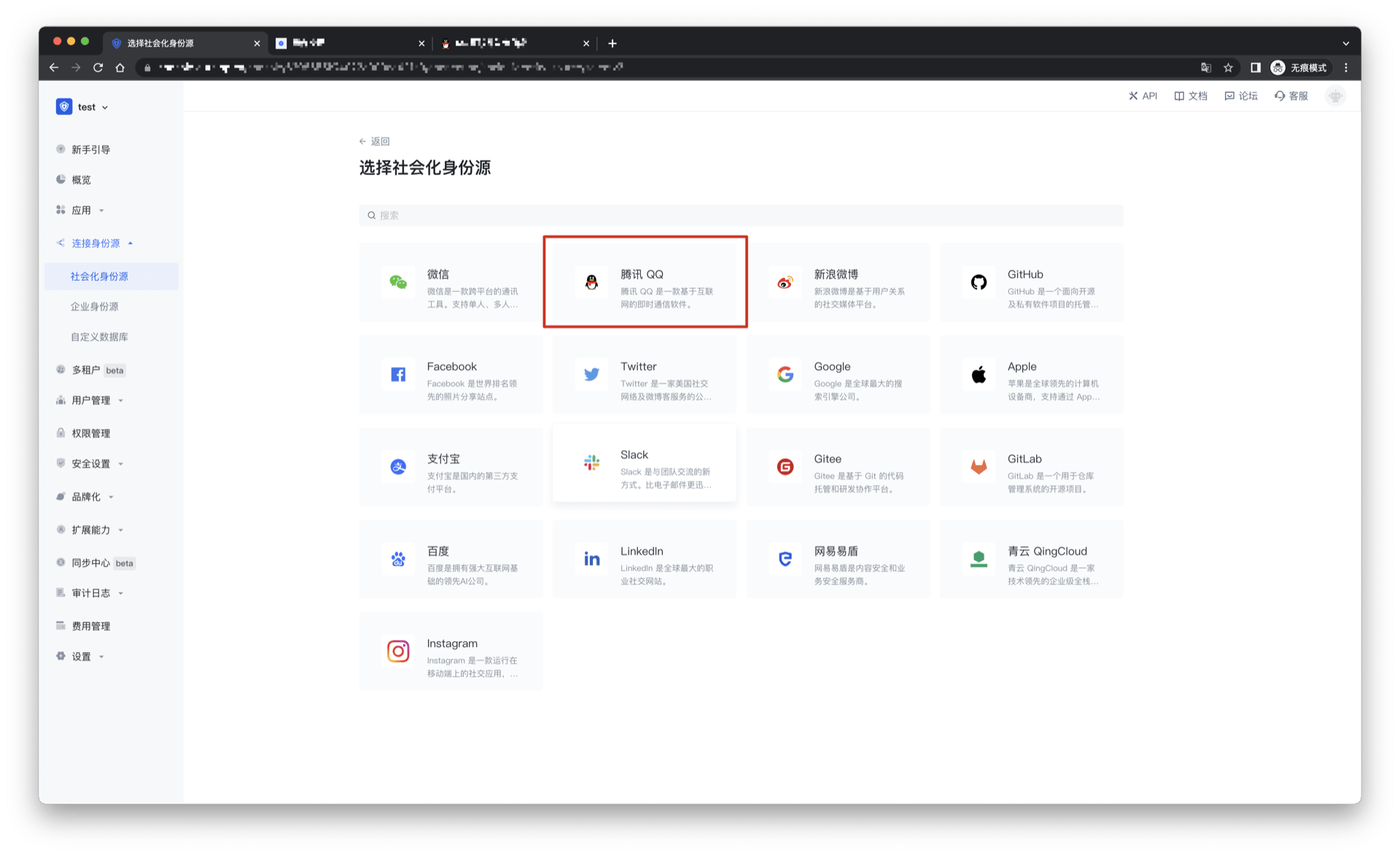Choose the Slack logo icon
Screen dimensions: 1400x855
pyautogui.click(x=591, y=463)
